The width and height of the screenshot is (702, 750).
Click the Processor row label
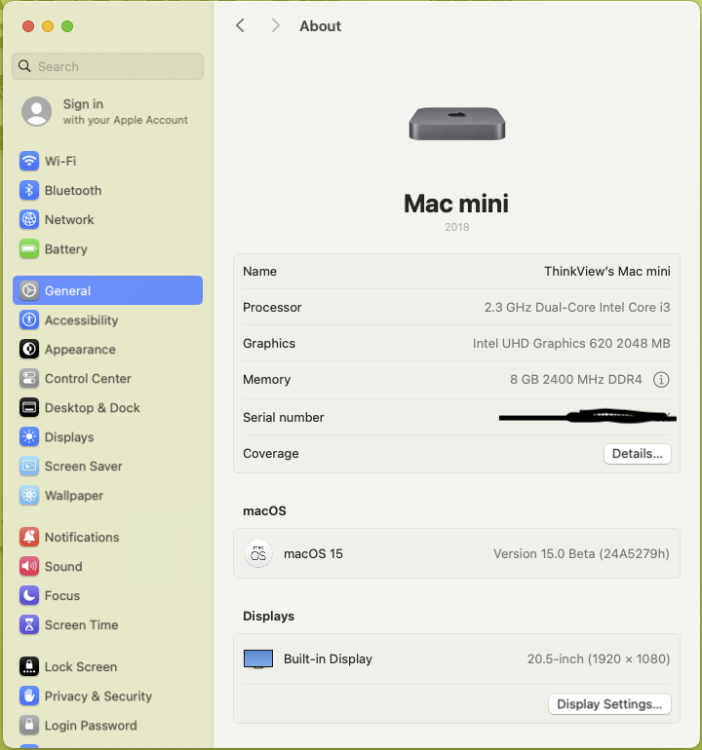(x=272, y=307)
